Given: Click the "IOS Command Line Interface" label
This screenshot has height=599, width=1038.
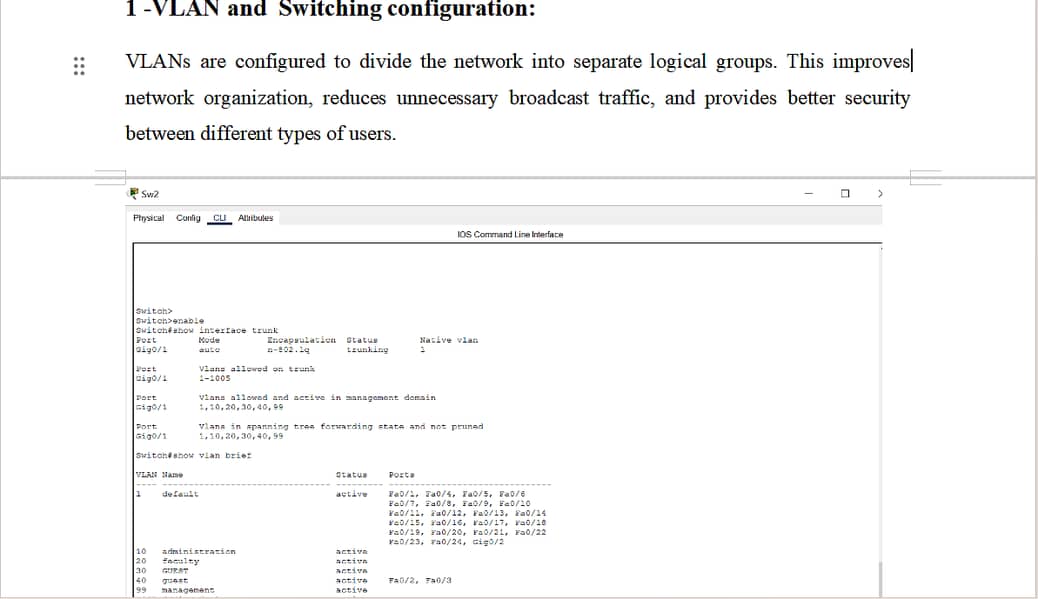Looking at the screenshot, I should coord(510,234).
